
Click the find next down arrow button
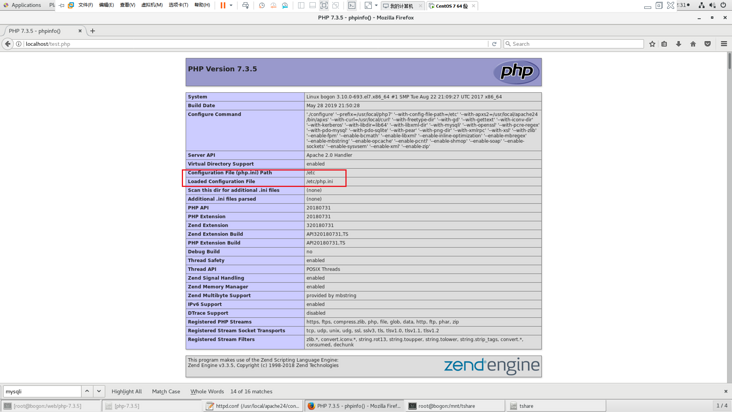click(x=99, y=391)
